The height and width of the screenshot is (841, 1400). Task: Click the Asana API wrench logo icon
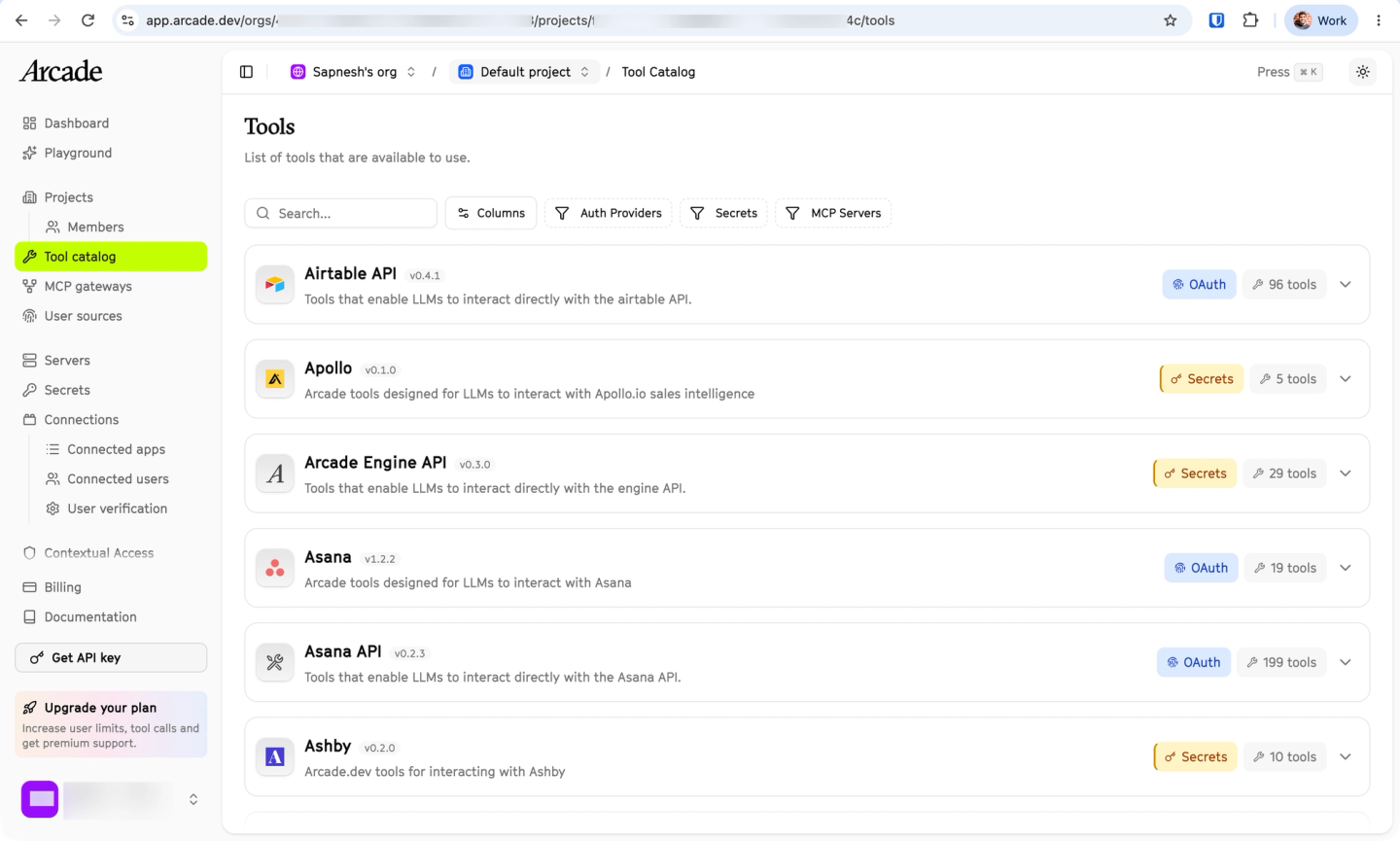pyautogui.click(x=275, y=662)
